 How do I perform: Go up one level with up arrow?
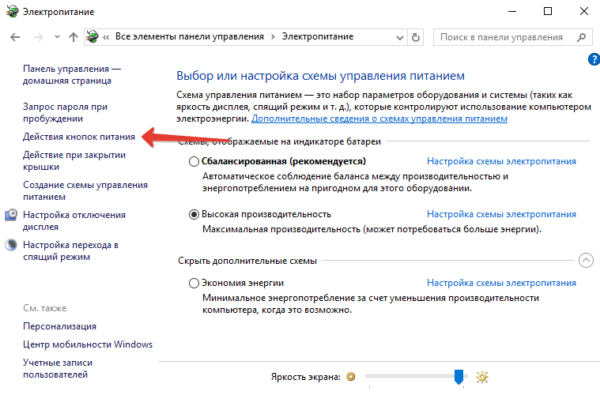point(73,37)
